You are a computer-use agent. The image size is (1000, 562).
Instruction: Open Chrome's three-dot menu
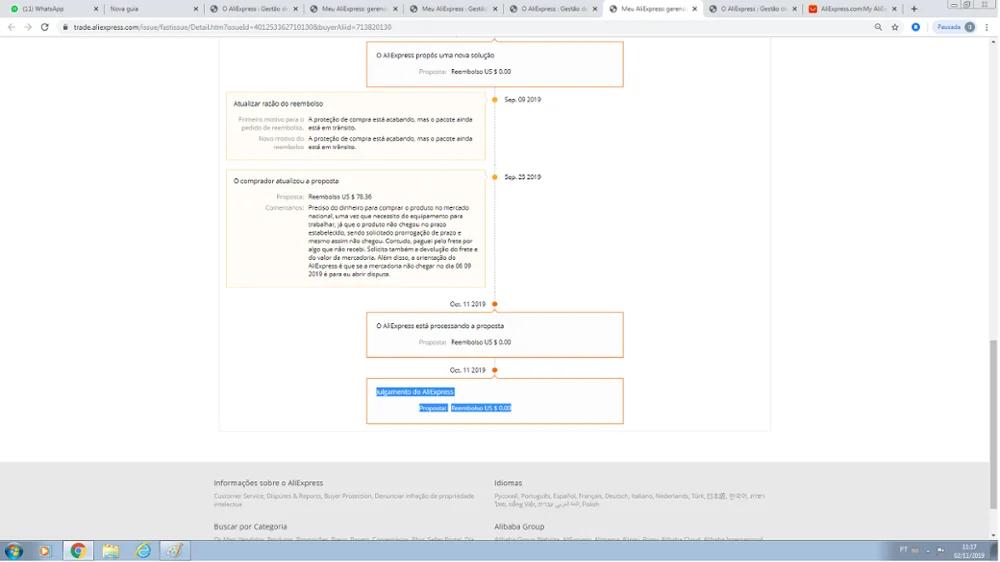point(987,27)
